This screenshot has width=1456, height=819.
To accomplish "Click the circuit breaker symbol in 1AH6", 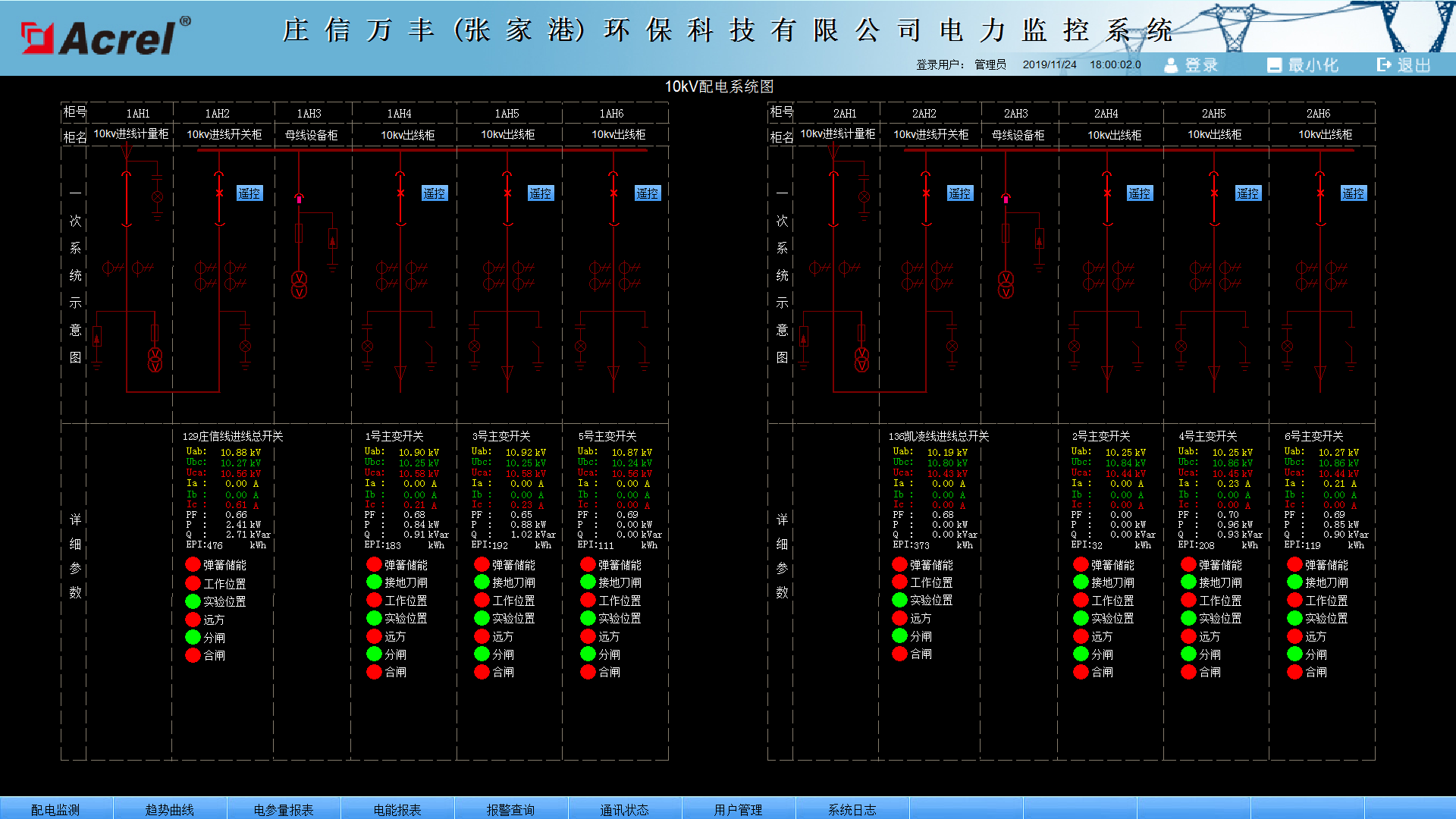I will (614, 199).
